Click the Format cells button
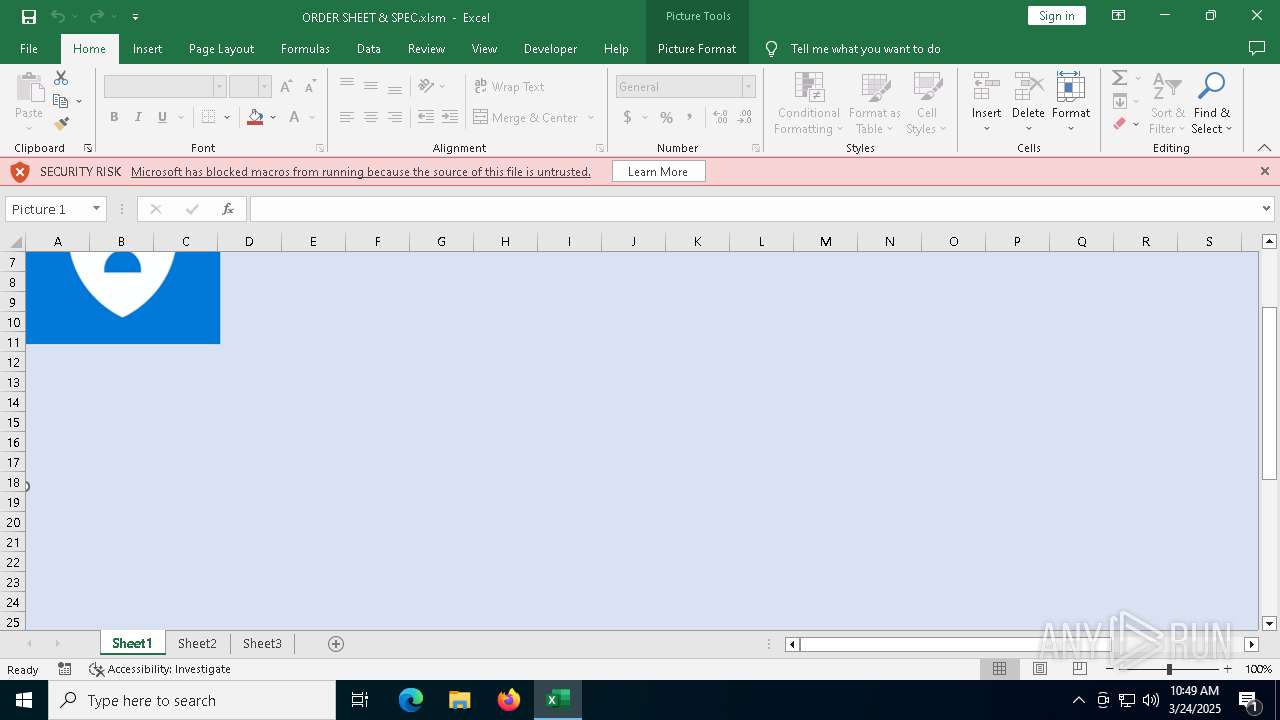1280x720 pixels. click(1071, 103)
